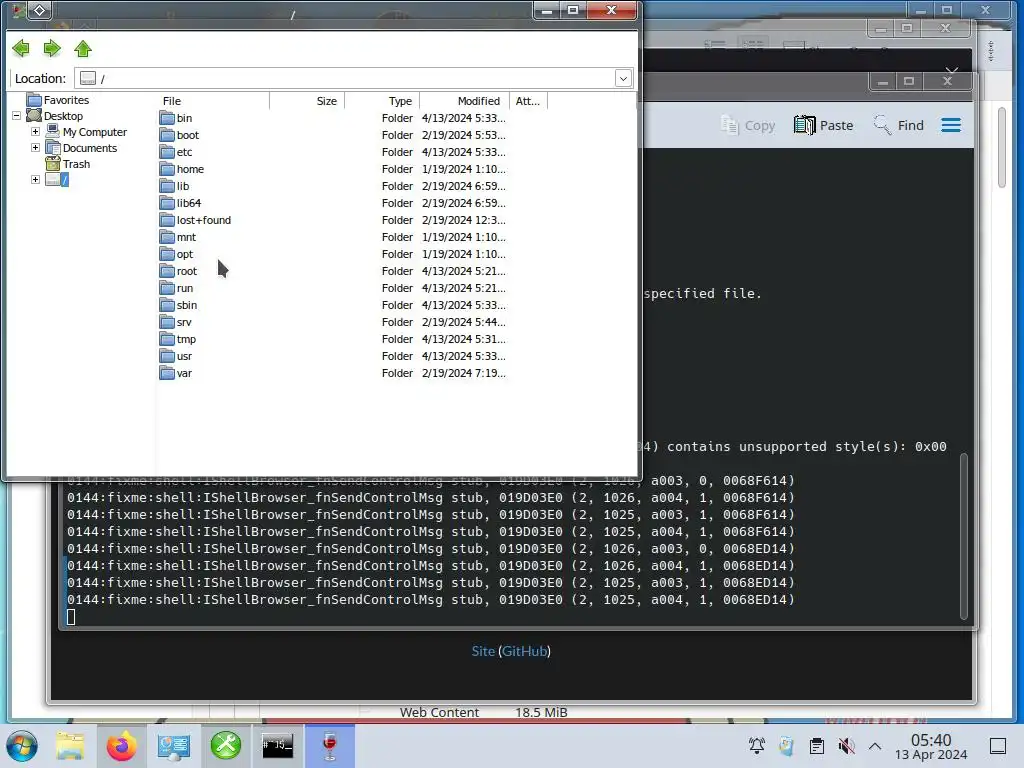Click the terminal window vertical scrollbar
This screenshot has height=768, width=1024.
coord(963,536)
